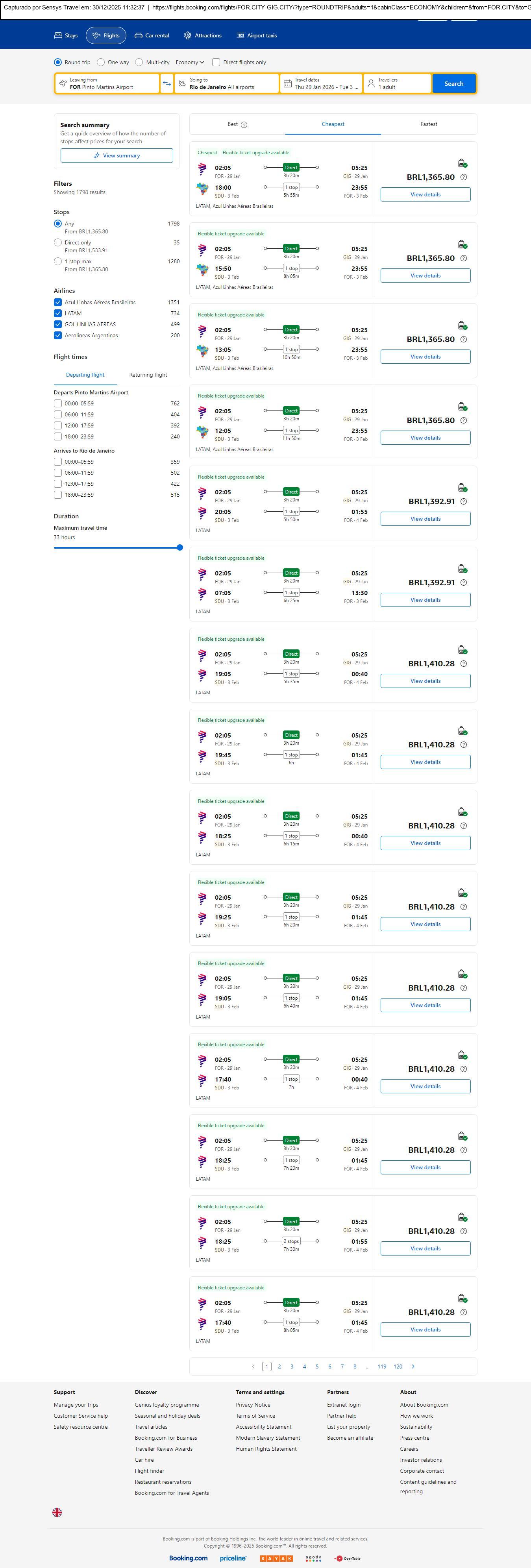Open the Travellers selector showing 1 adult
The image size is (531, 1568).
pos(397,83)
